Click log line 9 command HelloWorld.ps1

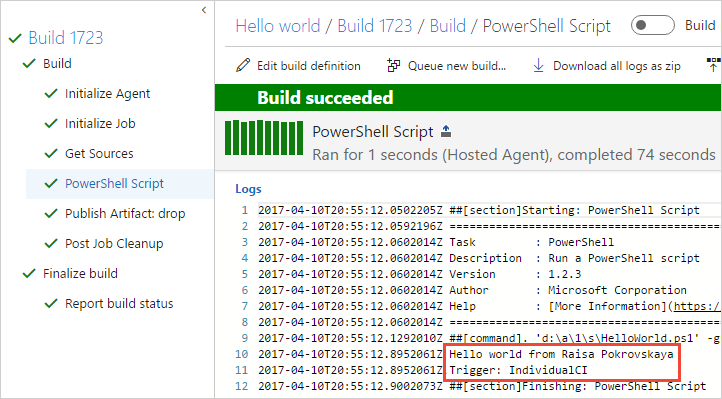pos(585,338)
